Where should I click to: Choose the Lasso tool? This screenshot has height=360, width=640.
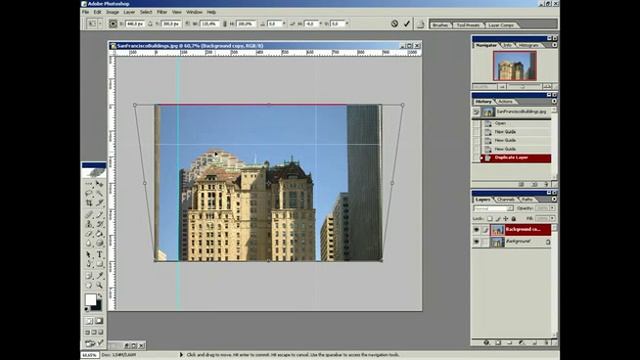coord(89,193)
